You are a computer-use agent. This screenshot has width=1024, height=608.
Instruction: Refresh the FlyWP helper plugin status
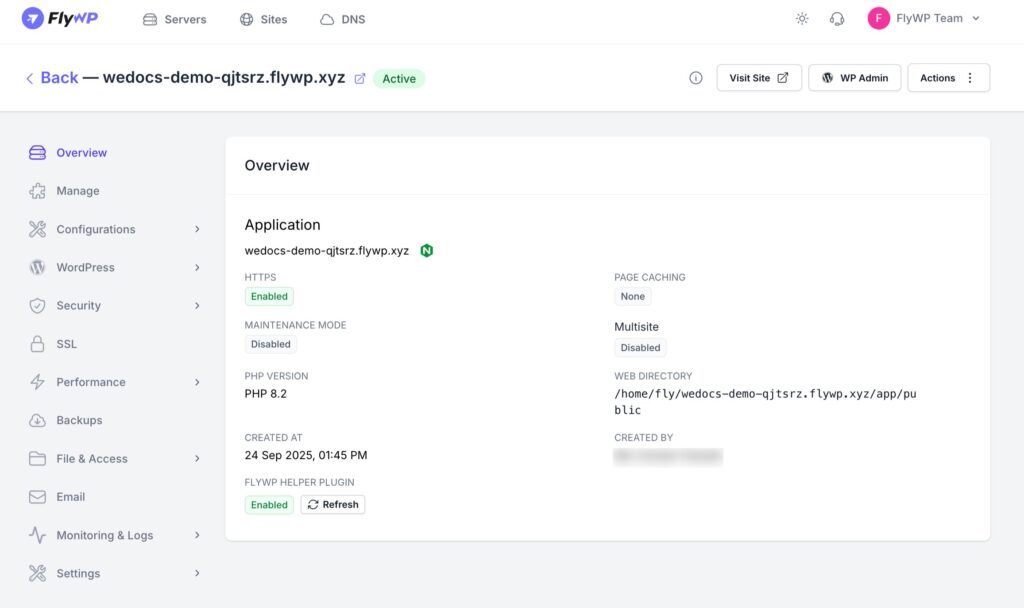click(333, 505)
